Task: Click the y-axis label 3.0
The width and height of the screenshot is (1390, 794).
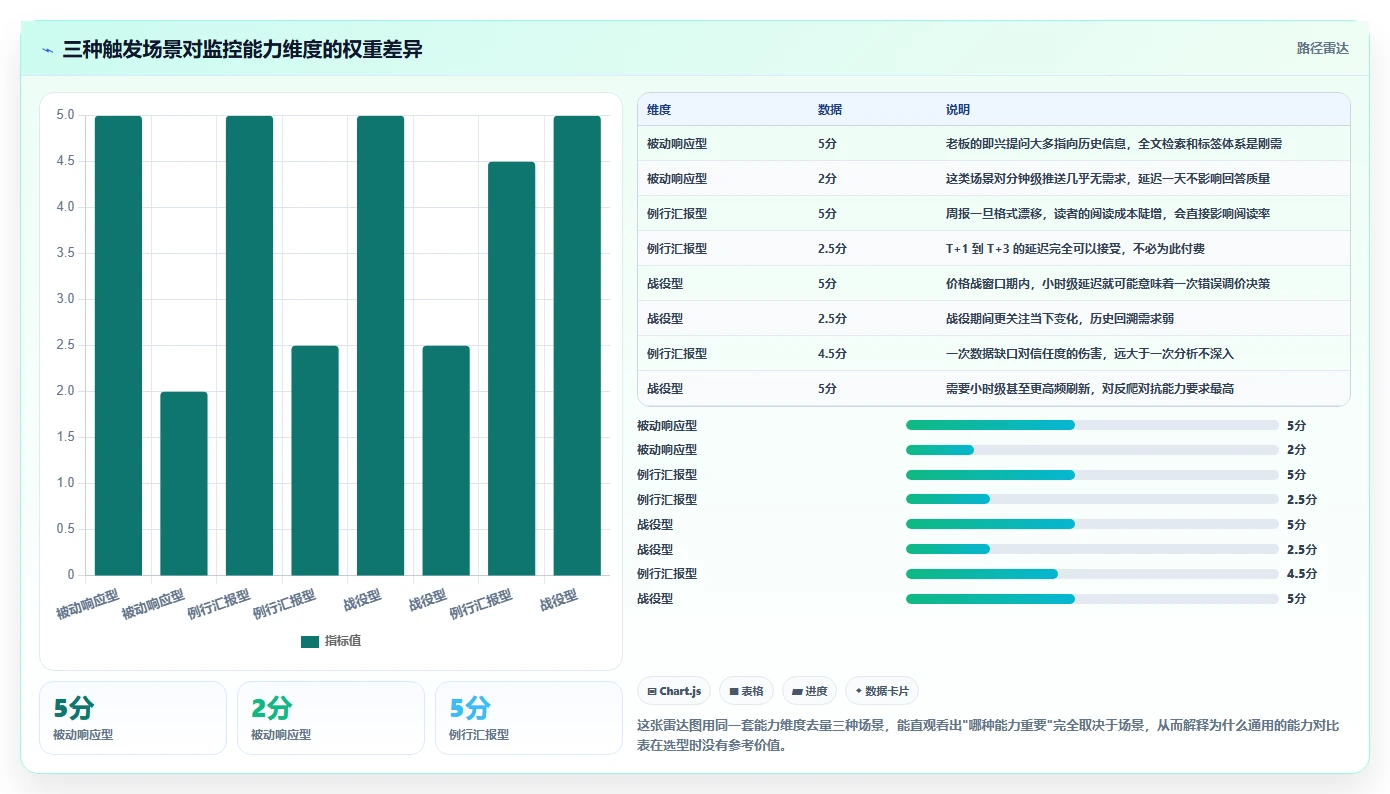Action: [65, 299]
